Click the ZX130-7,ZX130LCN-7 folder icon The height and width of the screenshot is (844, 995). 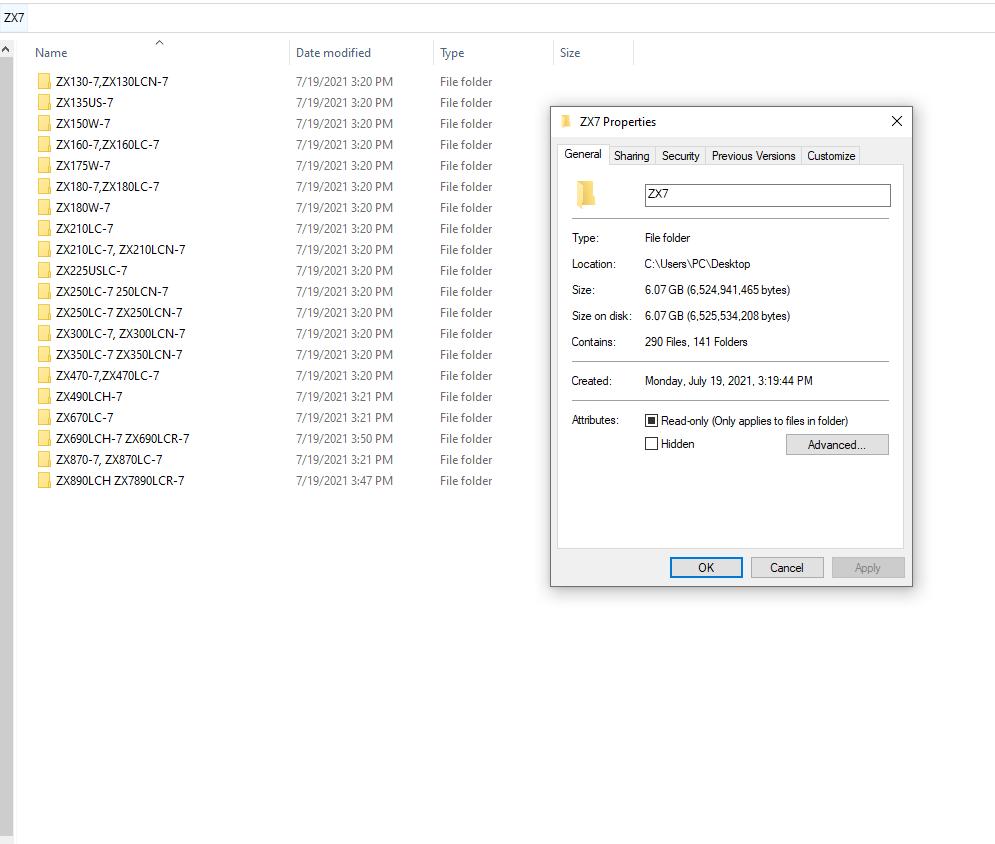pyautogui.click(x=44, y=81)
